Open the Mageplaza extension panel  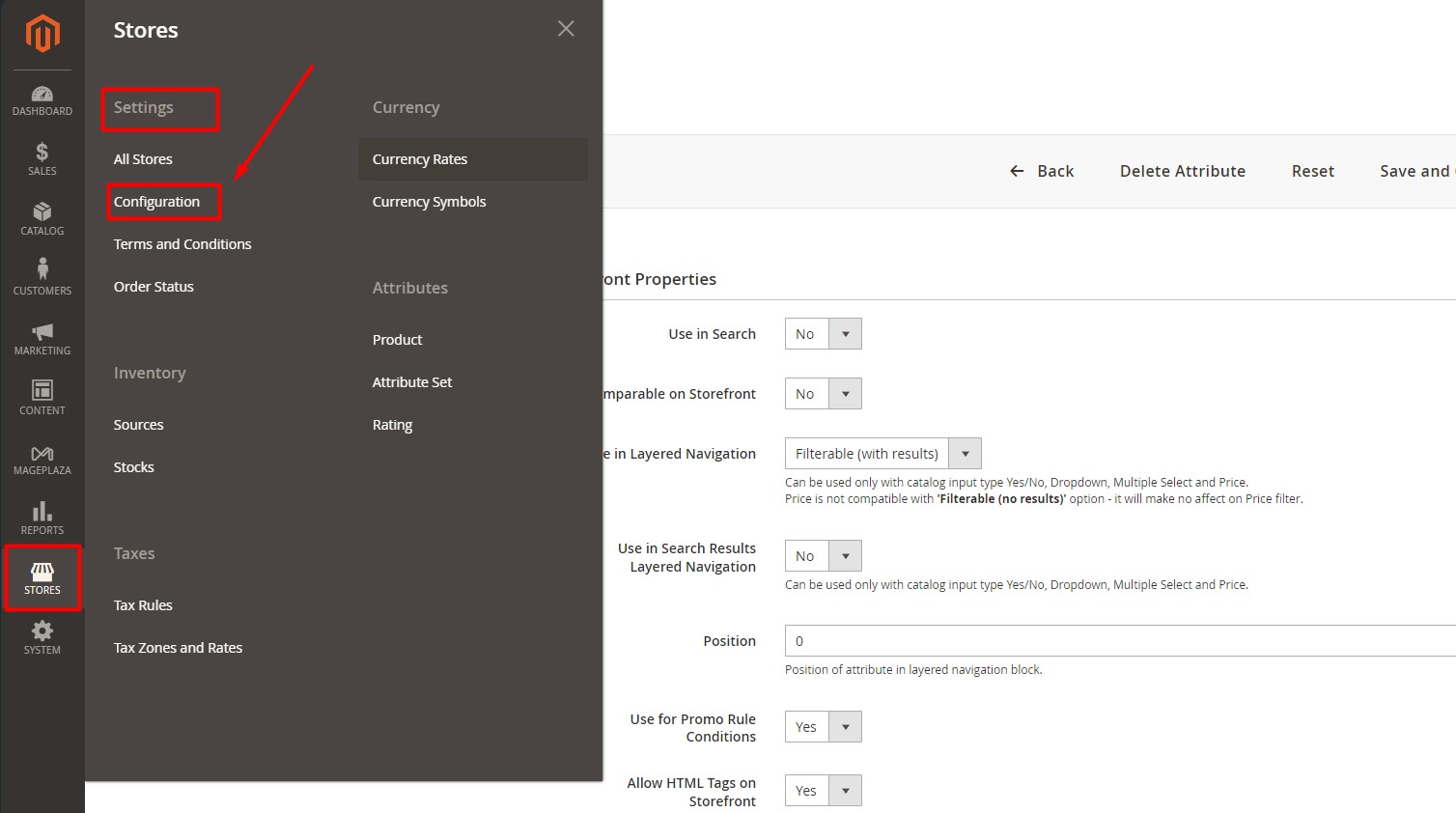click(42, 457)
